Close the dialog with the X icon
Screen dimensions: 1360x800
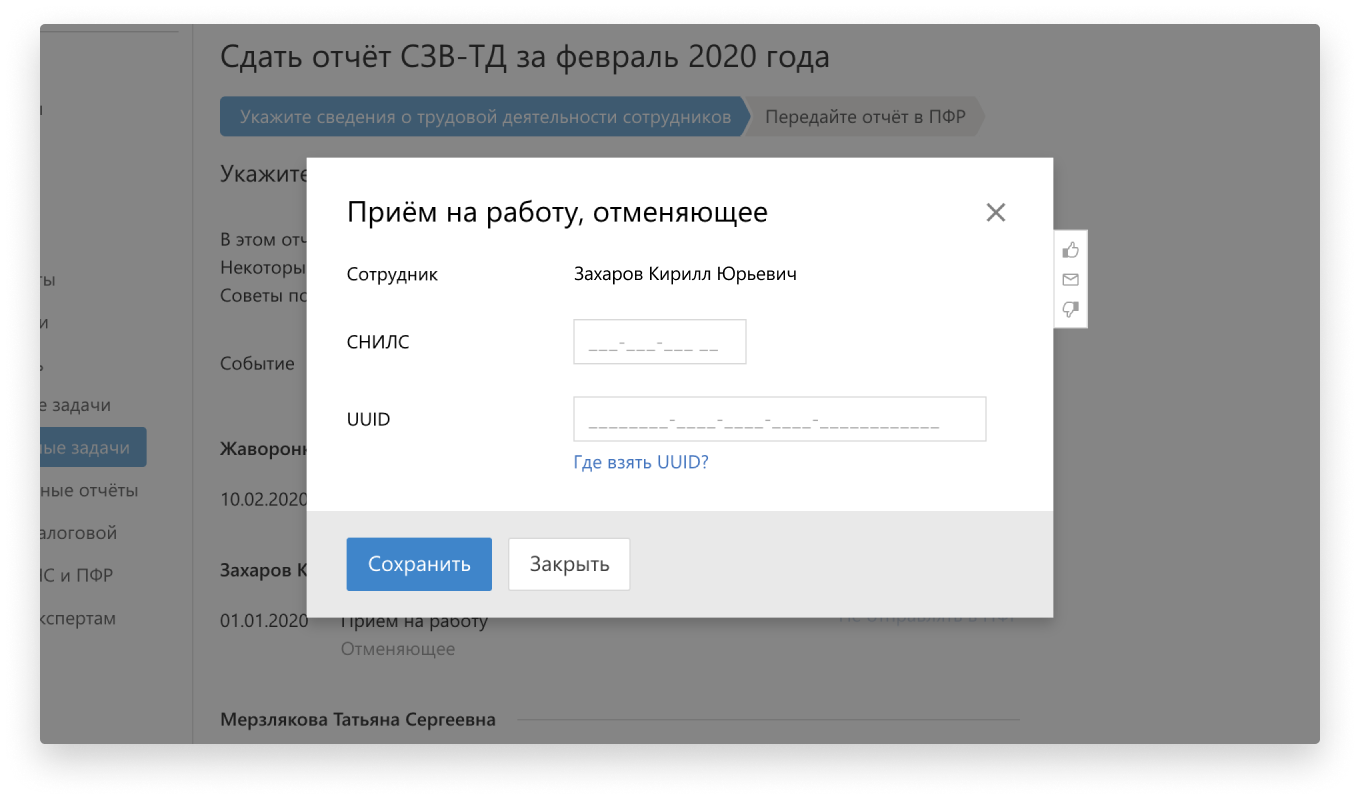[995, 212]
